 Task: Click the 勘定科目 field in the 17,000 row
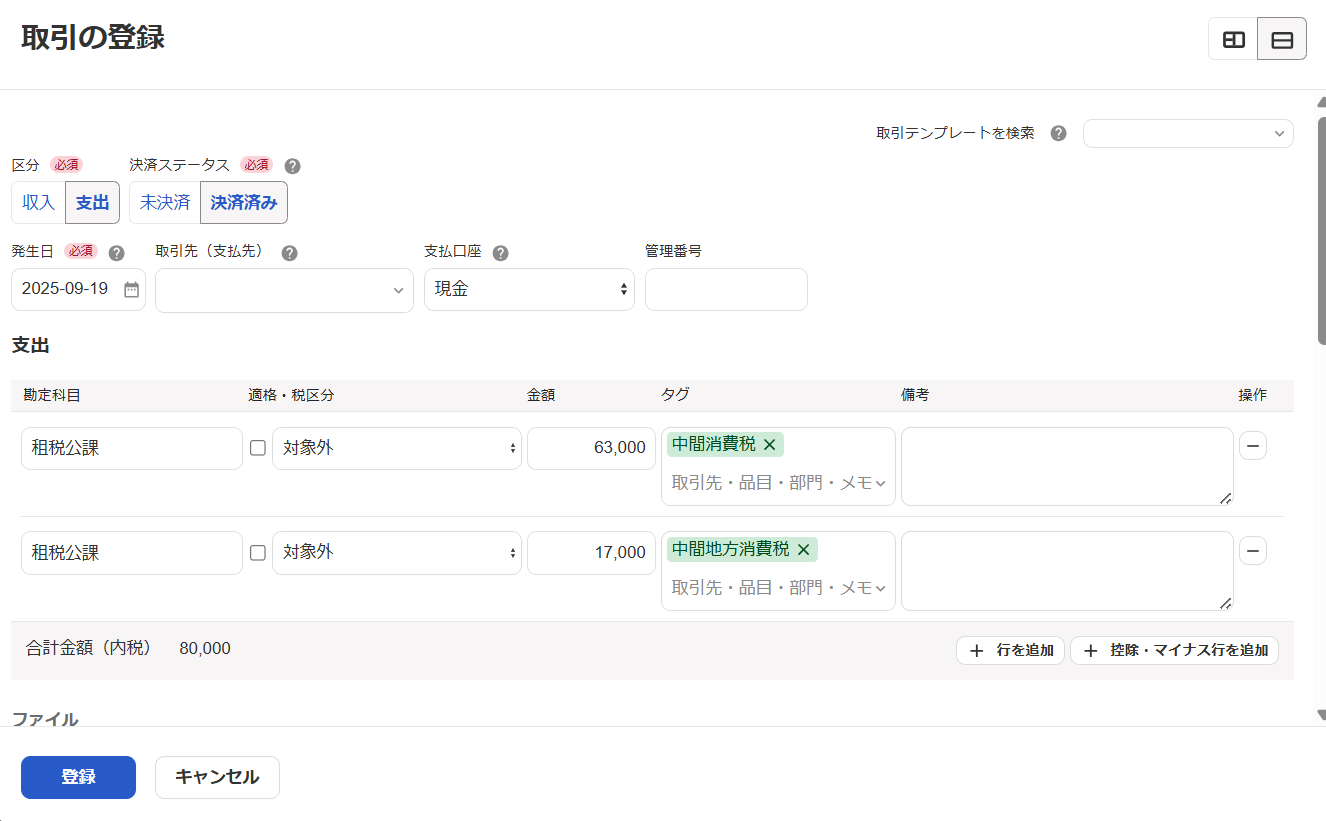(132, 552)
